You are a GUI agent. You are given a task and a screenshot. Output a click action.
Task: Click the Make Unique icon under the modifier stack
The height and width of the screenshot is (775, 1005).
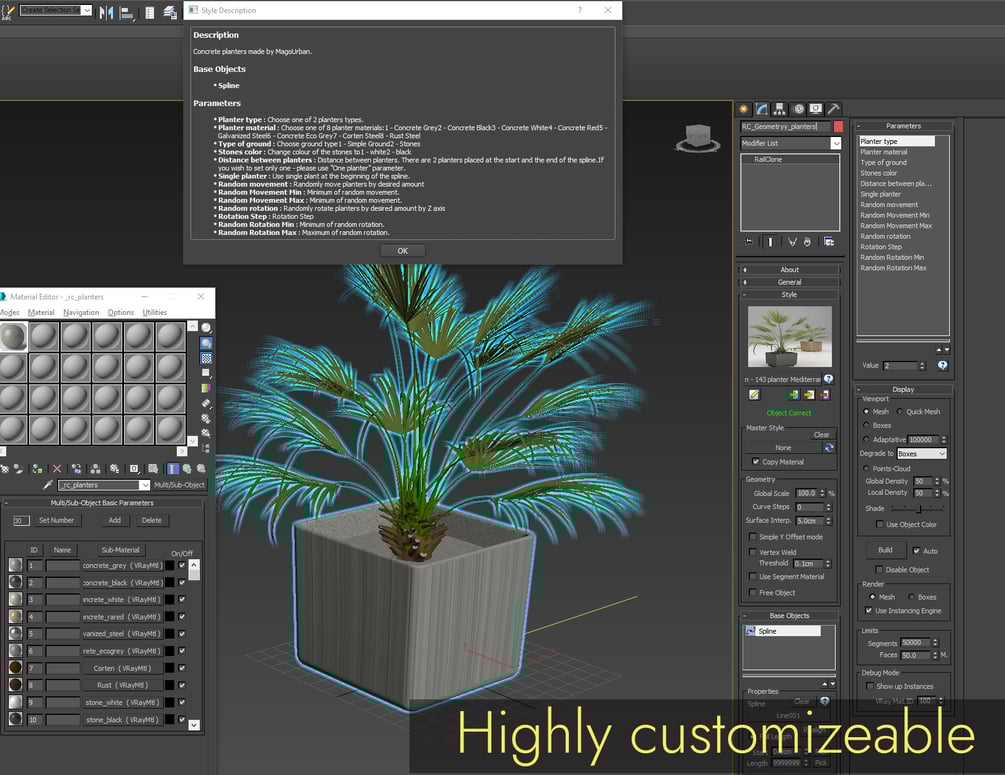tap(792, 242)
